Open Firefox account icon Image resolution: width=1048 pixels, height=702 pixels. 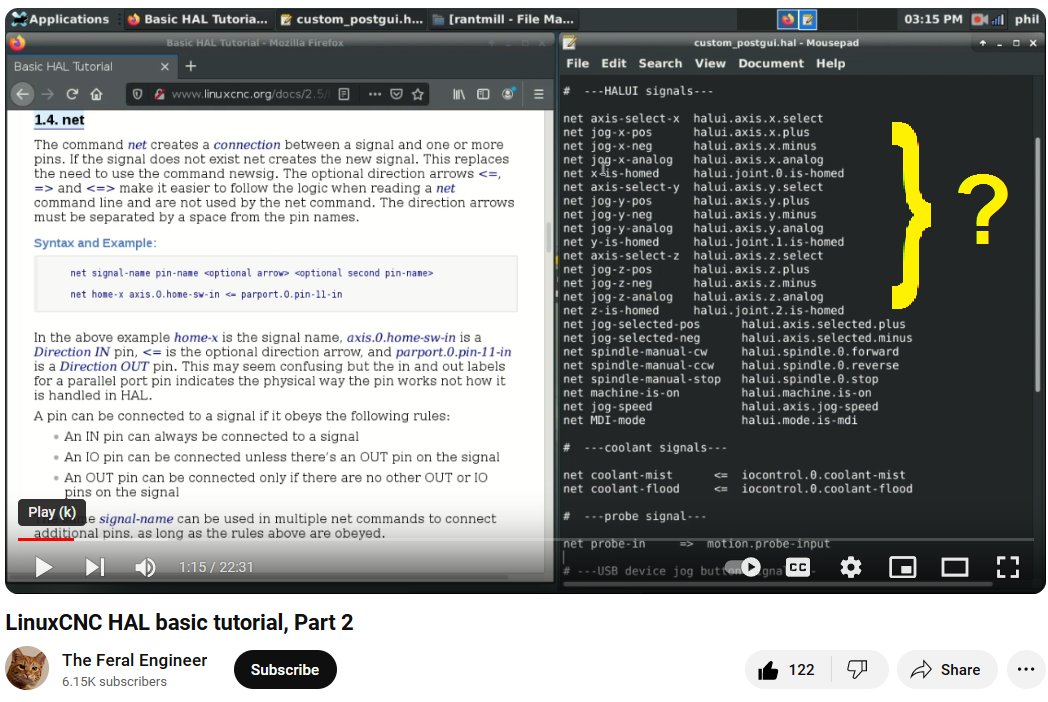click(x=508, y=94)
